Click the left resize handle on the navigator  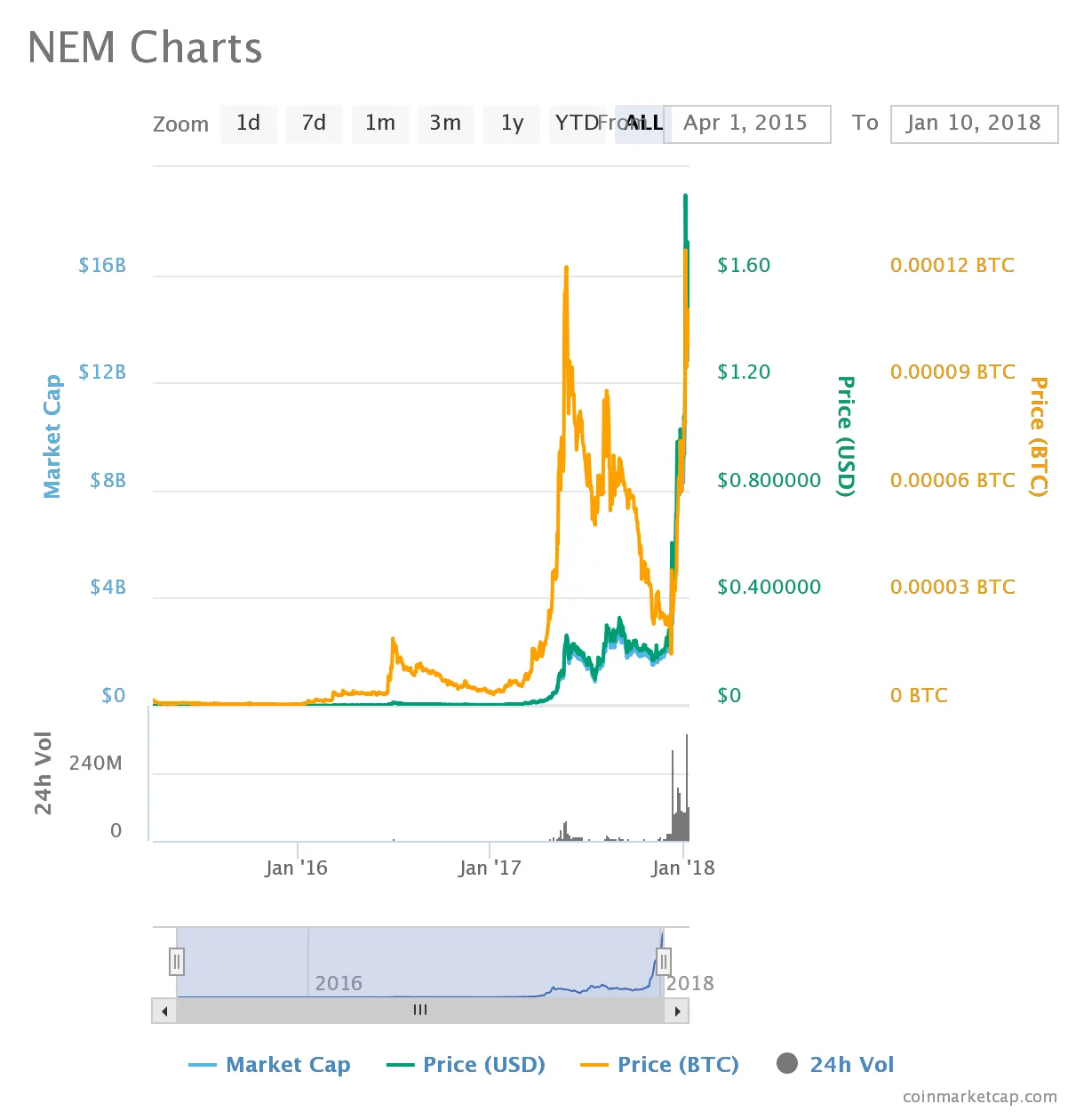(177, 962)
